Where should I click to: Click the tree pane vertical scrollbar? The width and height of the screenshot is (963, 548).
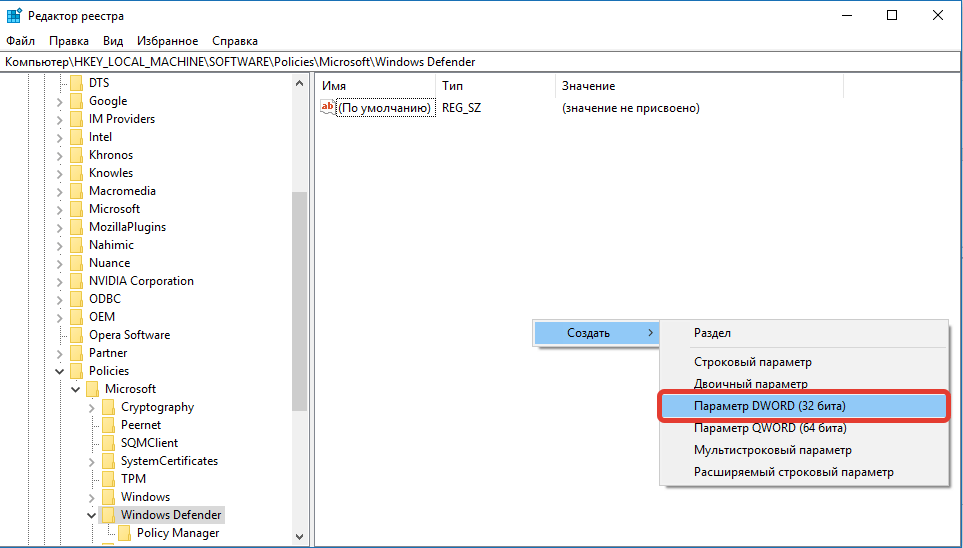(x=299, y=300)
